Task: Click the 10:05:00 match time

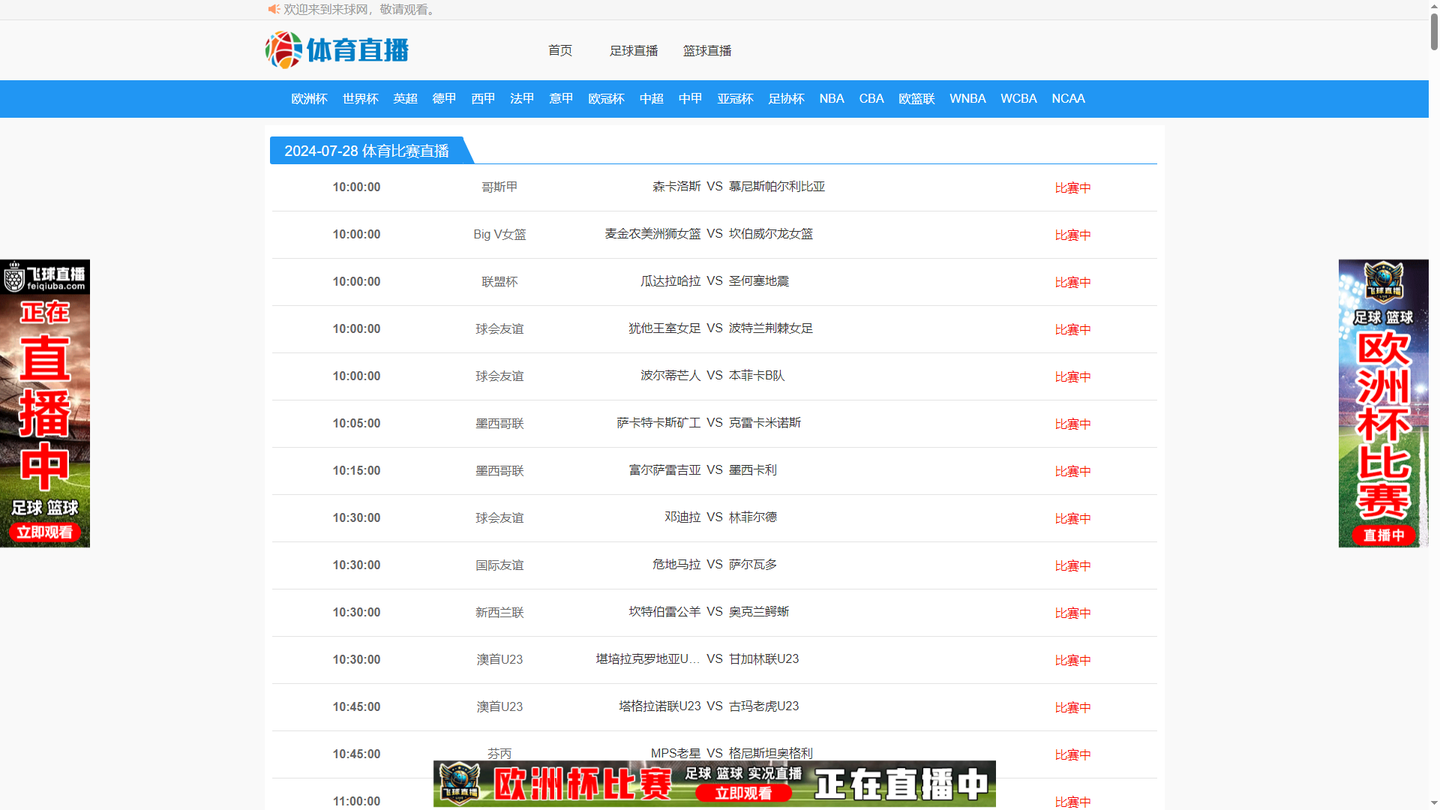Action: (356, 423)
